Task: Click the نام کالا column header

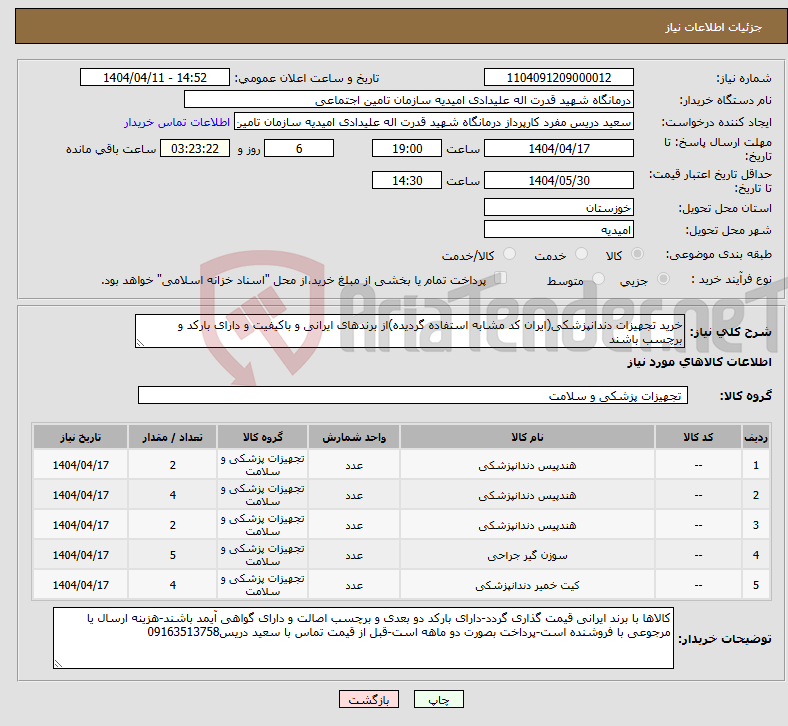Action: [527, 437]
